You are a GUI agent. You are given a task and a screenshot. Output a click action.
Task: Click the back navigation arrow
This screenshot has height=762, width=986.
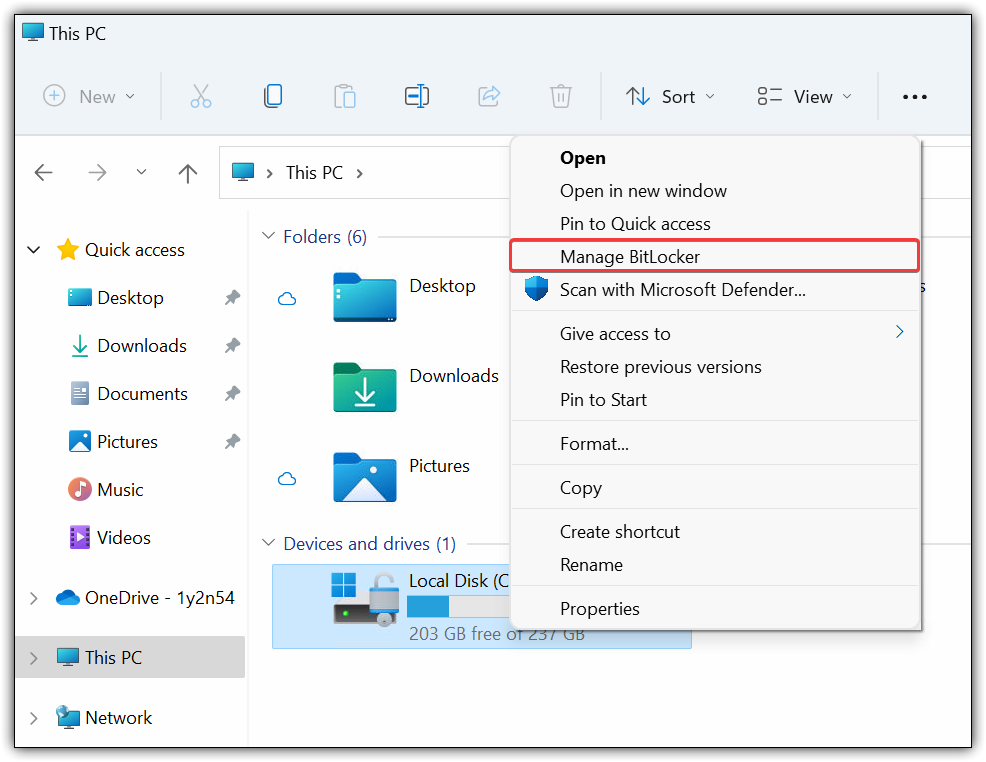click(43, 172)
